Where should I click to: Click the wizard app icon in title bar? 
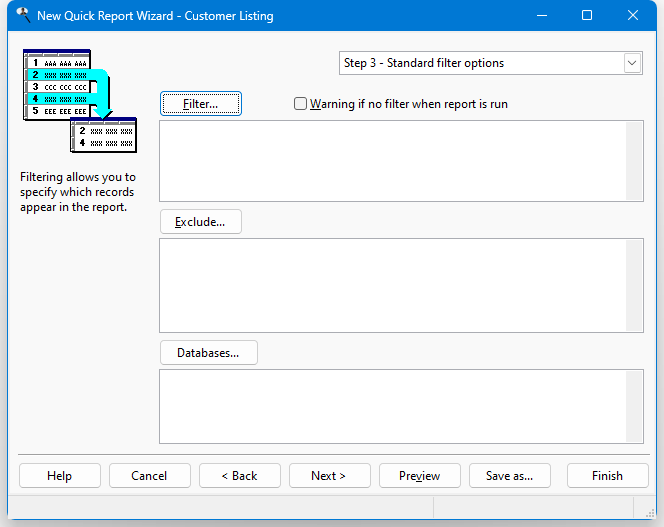coord(23,15)
